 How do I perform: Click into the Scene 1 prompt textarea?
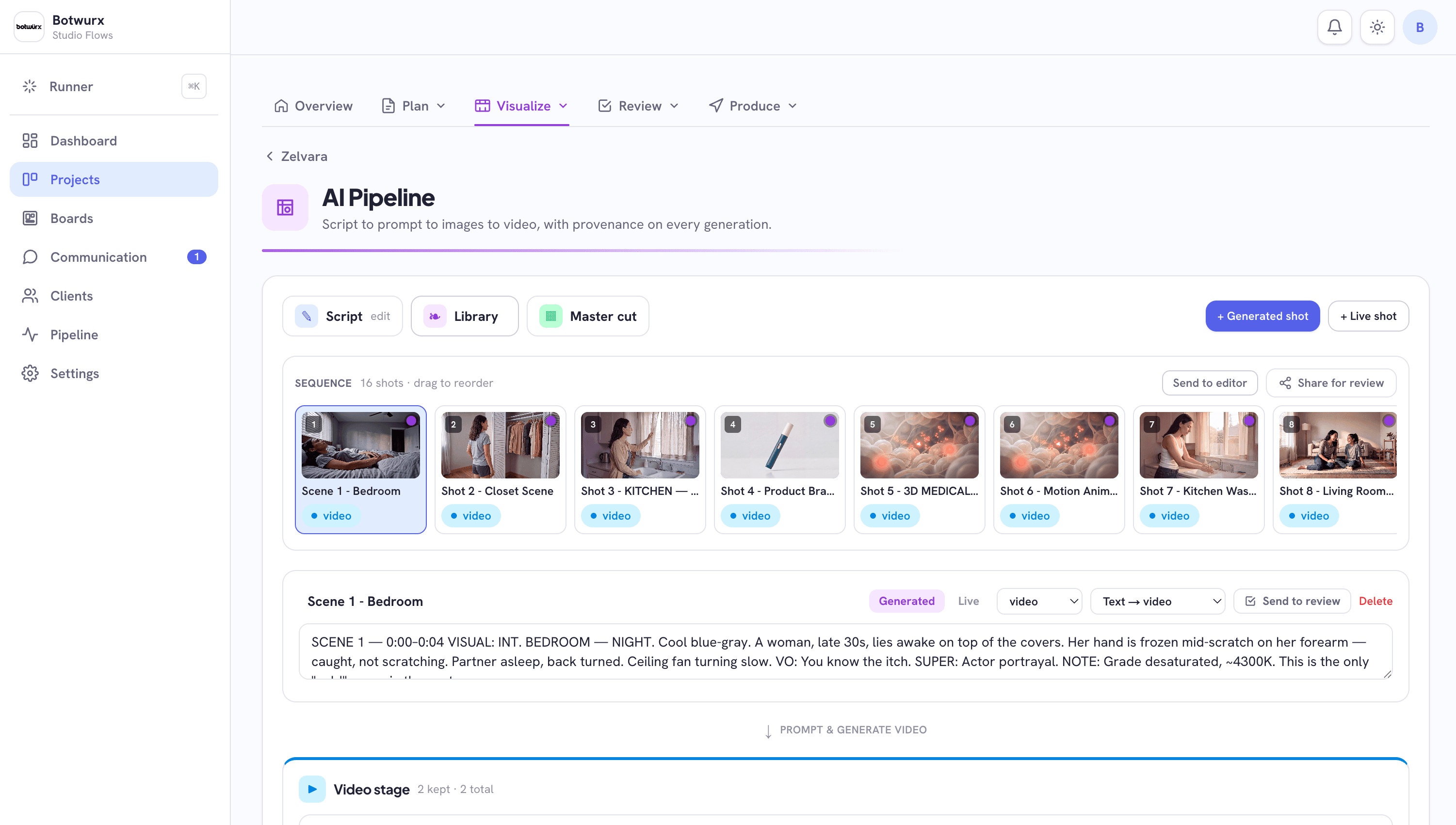click(x=845, y=651)
